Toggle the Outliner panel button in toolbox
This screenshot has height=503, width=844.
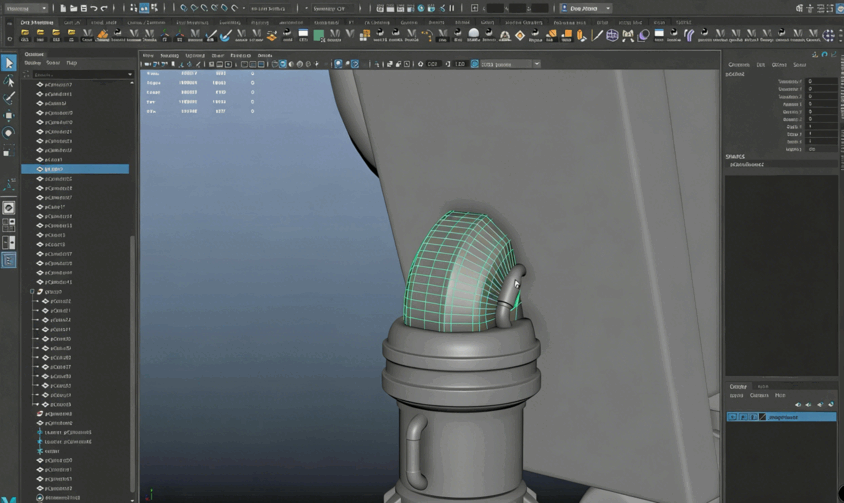(9, 260)
